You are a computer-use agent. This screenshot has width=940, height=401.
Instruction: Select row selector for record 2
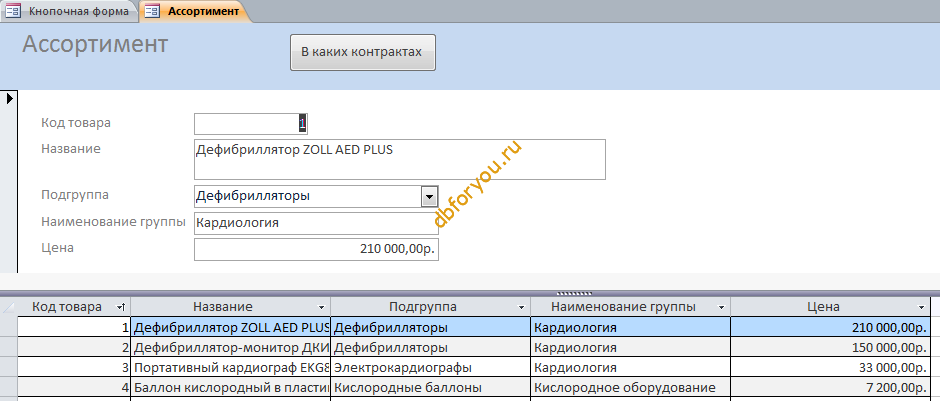(8, 347)
